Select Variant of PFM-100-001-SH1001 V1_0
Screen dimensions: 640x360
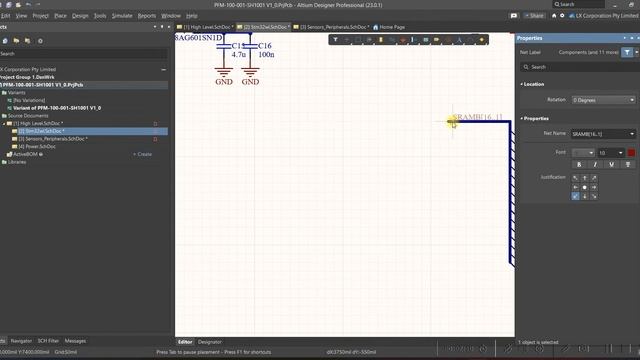coord(57,108)
